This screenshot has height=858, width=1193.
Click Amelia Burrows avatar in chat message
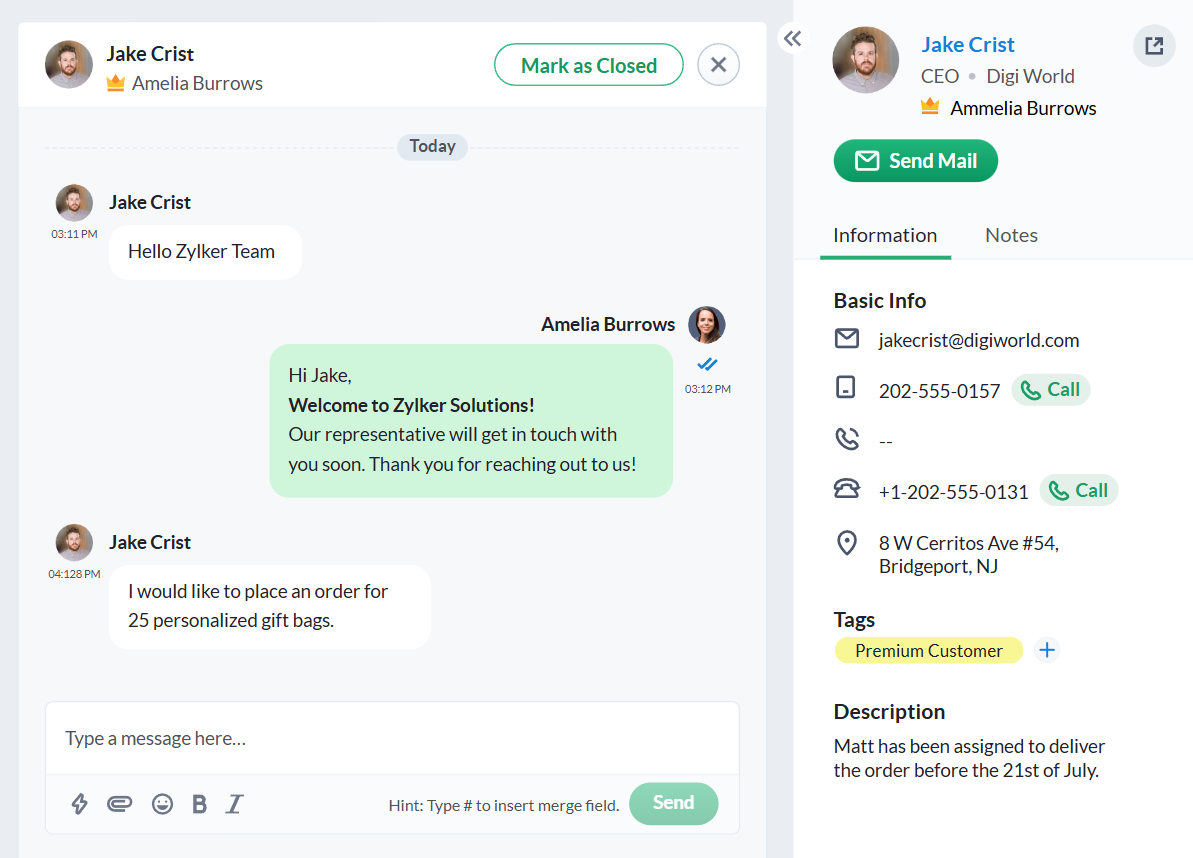pos(707,325)
